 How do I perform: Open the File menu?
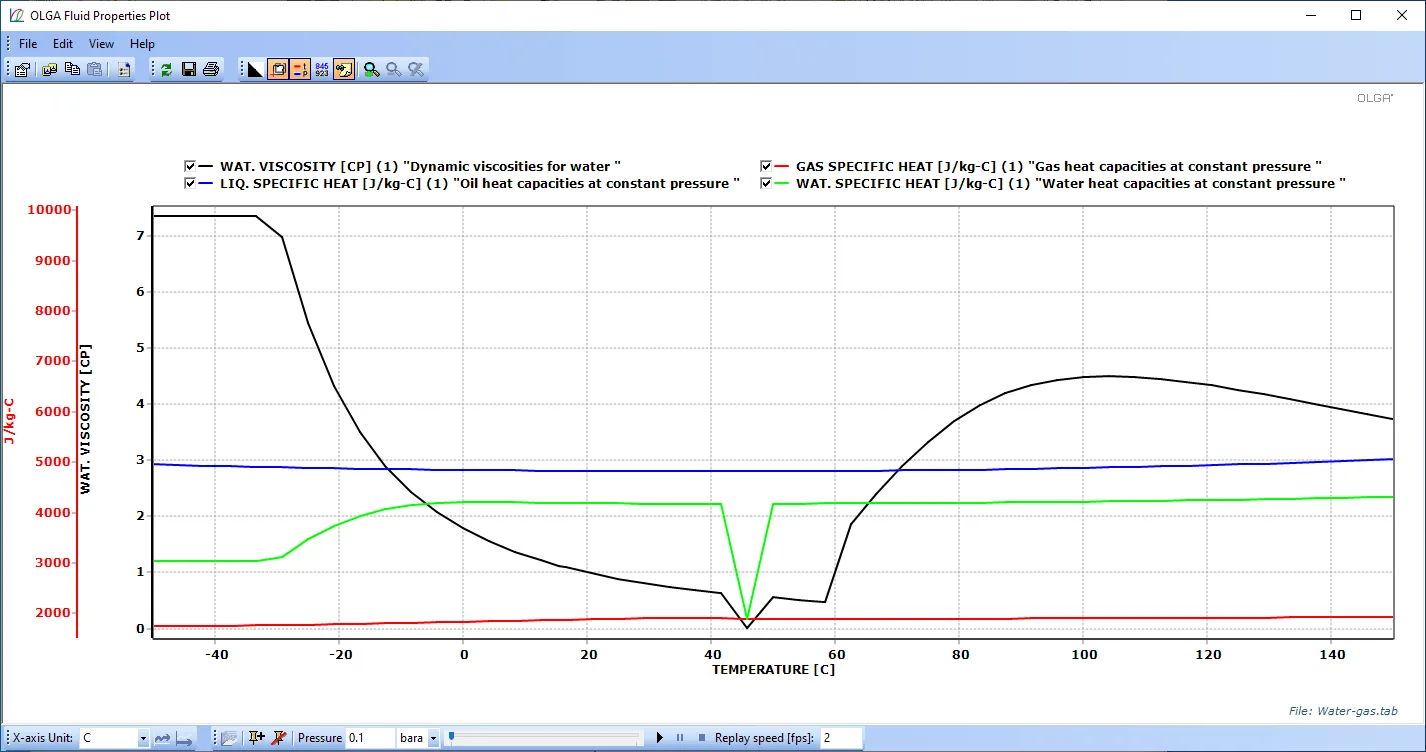tap(28, 44)
